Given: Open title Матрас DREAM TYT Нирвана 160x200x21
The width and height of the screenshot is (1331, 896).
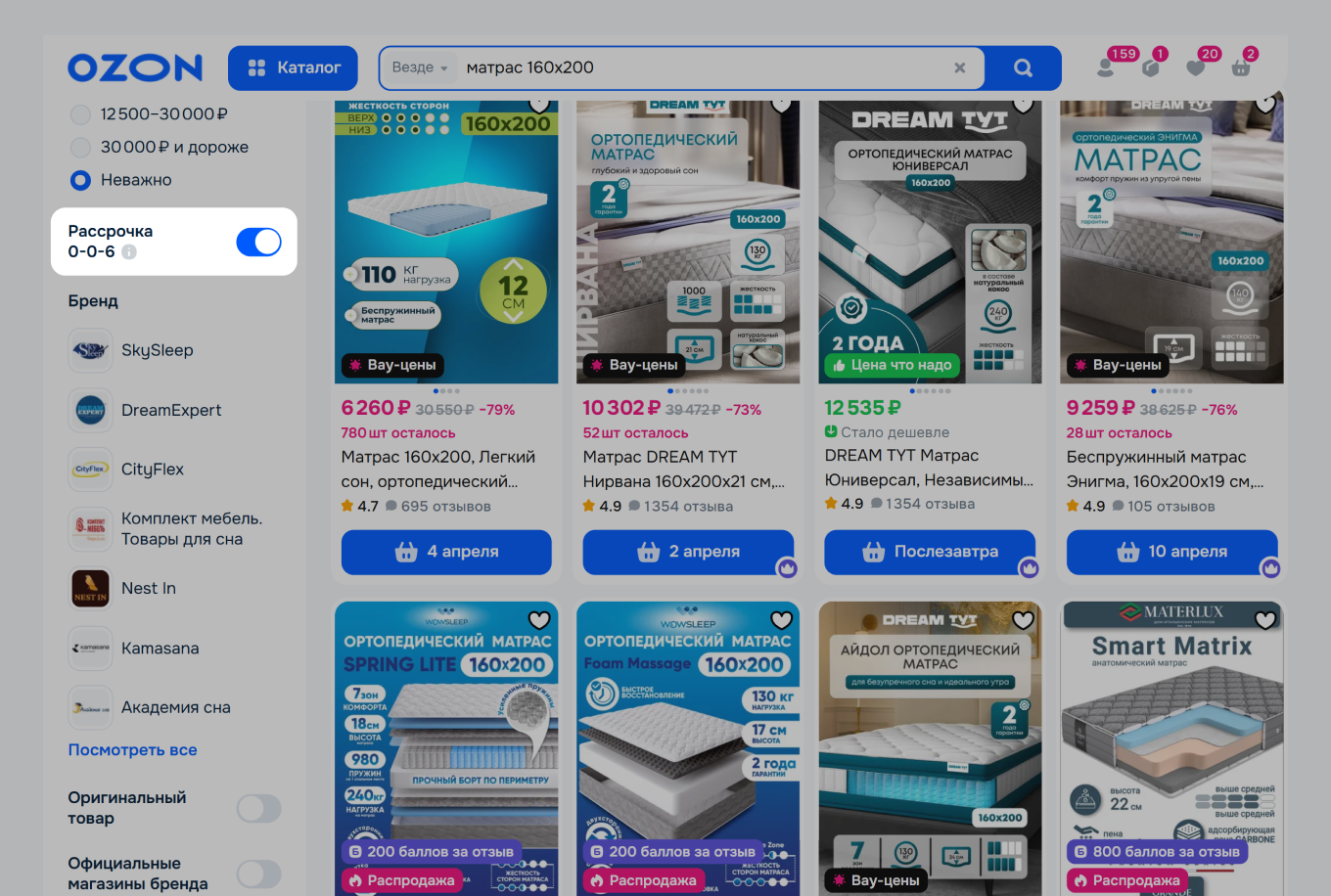Looking at the screenshot, I should [684, 469].
